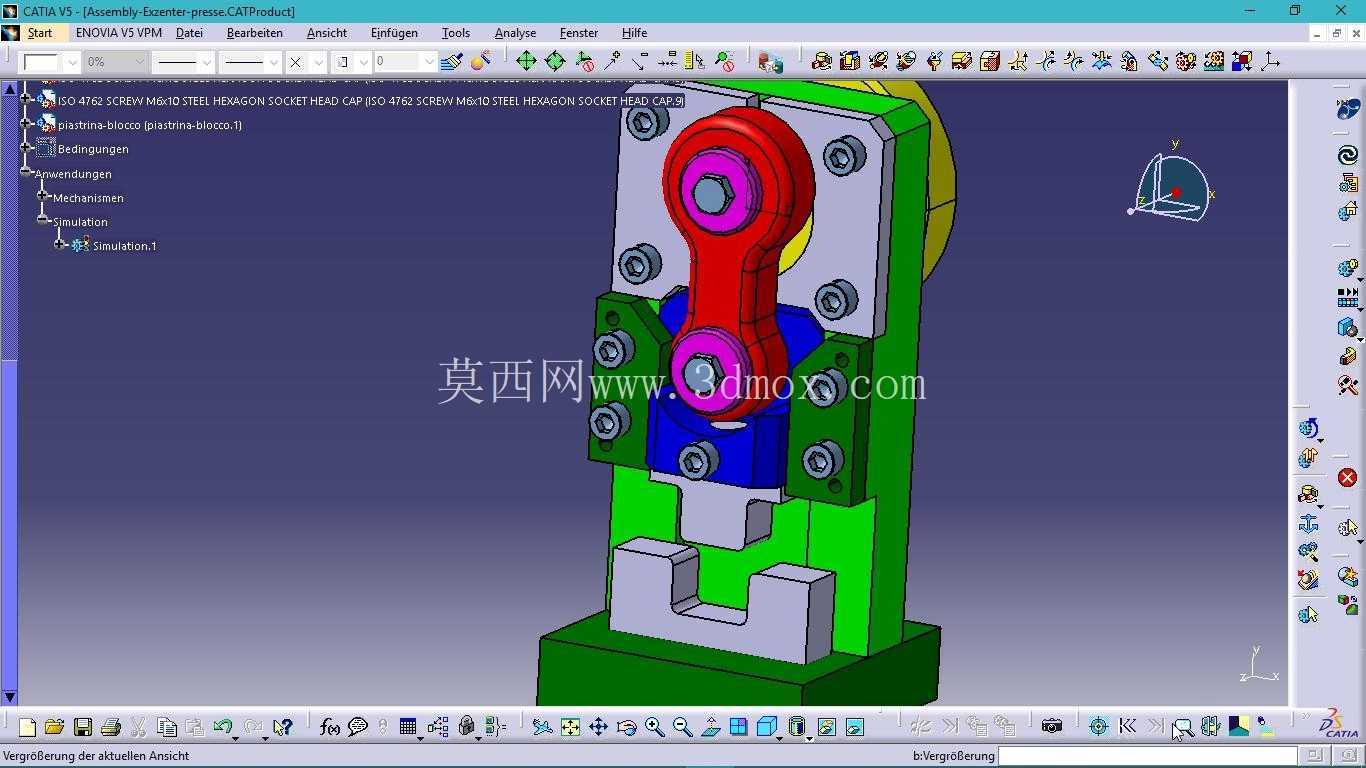Open the Datei menu

(189, 33)
